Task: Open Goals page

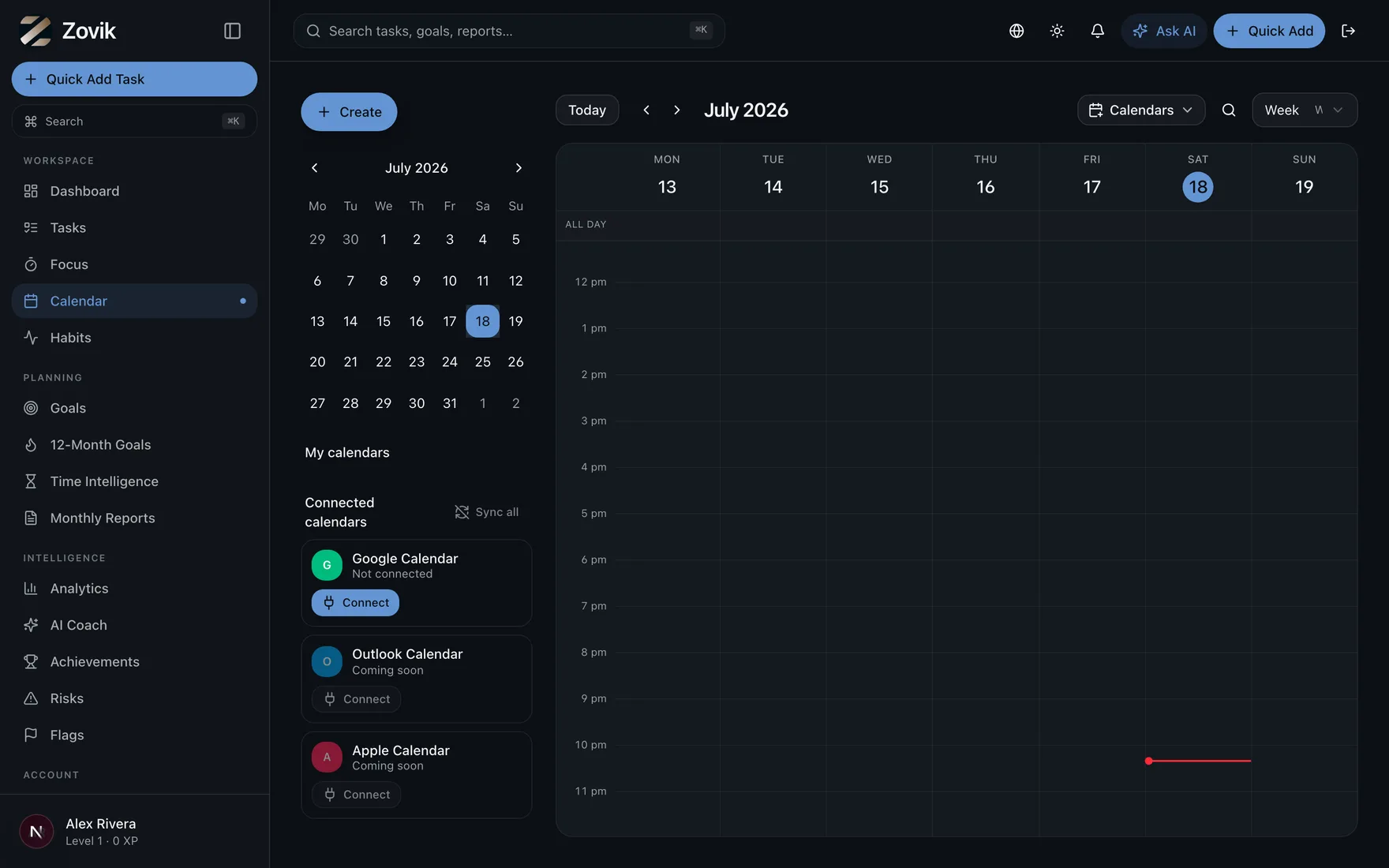Action: [134, 408]
